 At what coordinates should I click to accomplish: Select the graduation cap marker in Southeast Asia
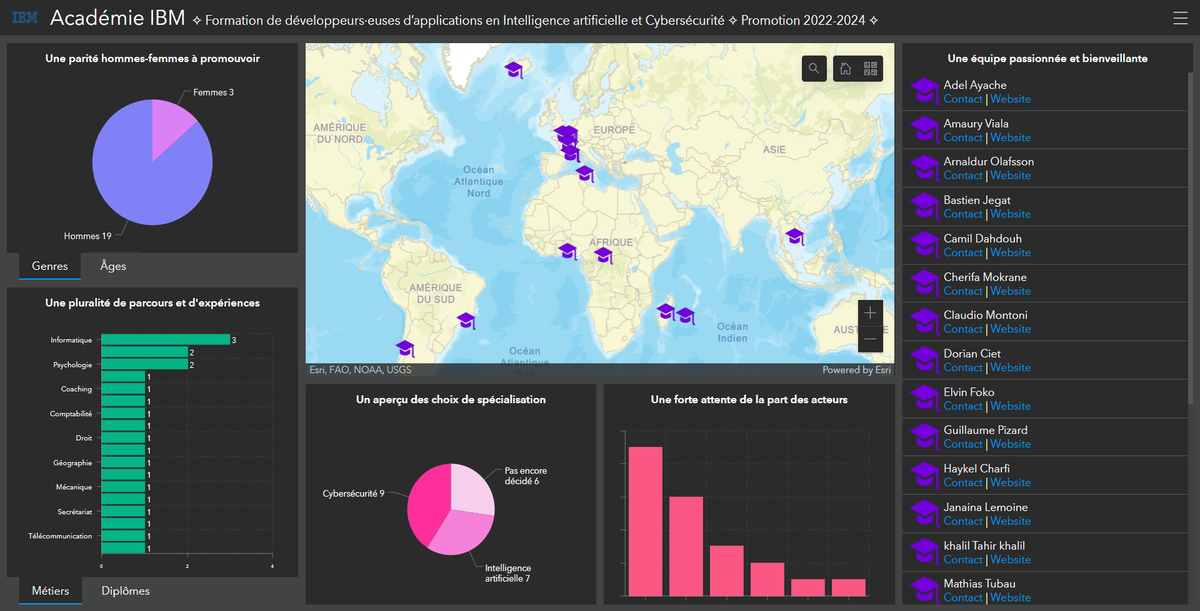coord(794,237)
